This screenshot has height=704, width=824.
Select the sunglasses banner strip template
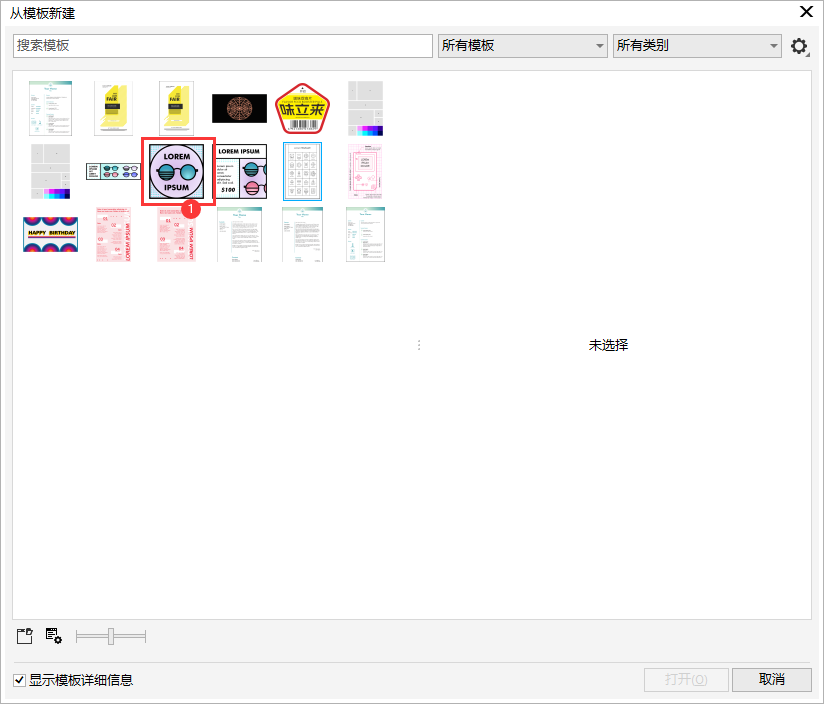point(113,171)
